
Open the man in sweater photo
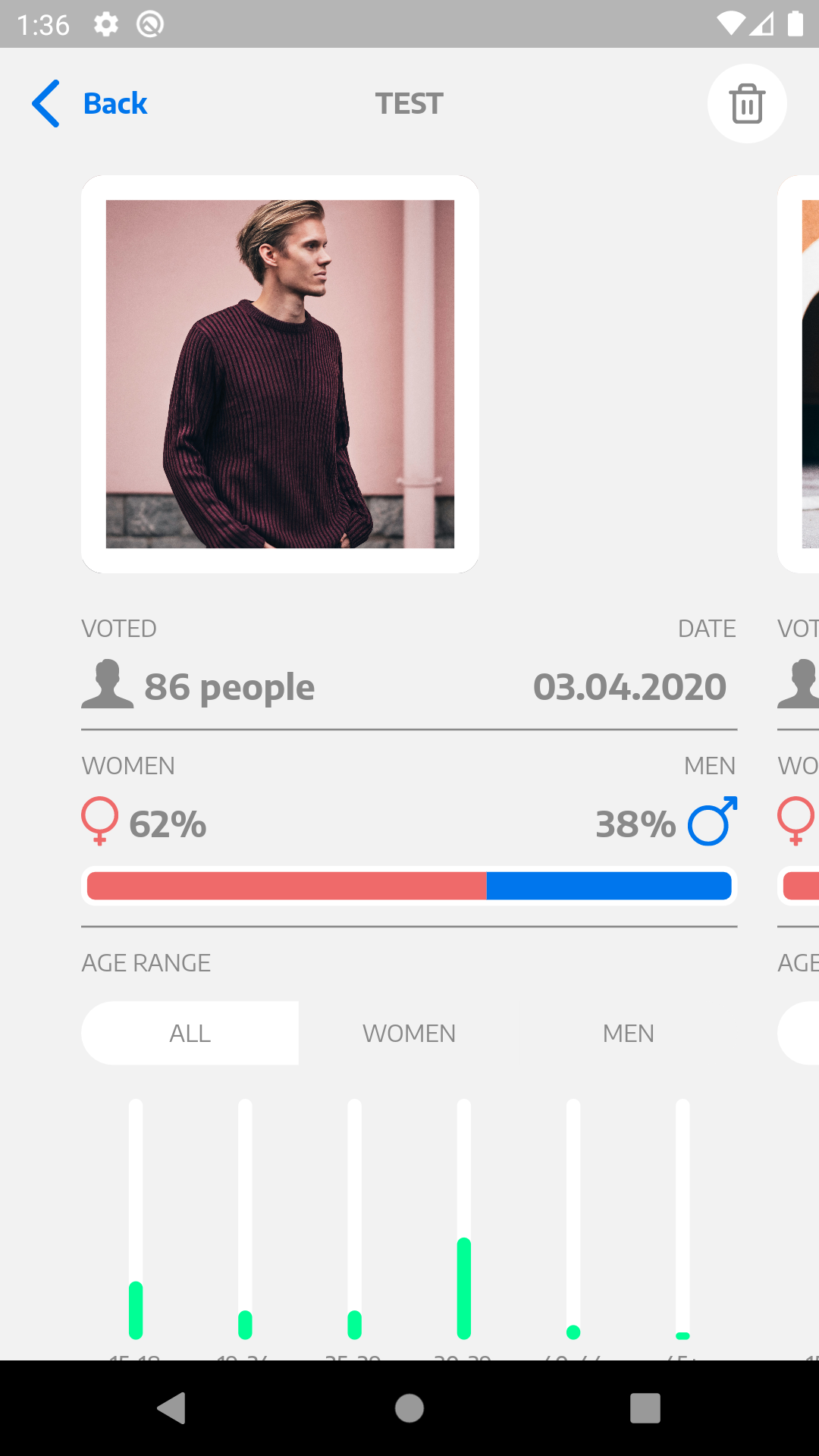click(x=280, y=374)
